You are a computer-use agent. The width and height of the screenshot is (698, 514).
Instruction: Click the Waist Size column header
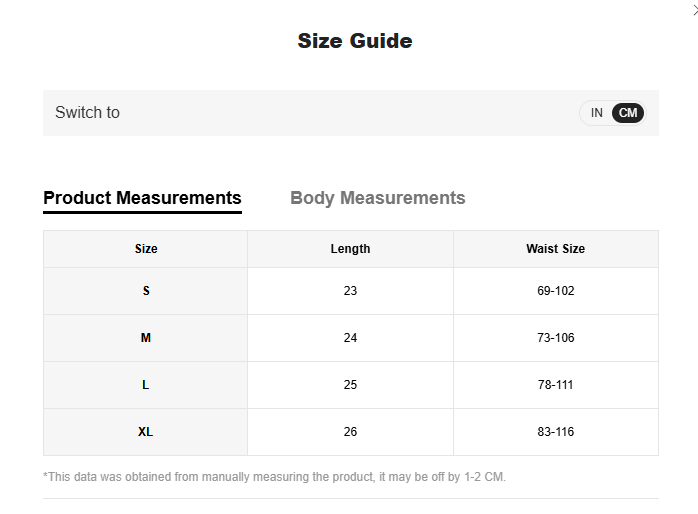pyautogui.click(x=555, y=249)
